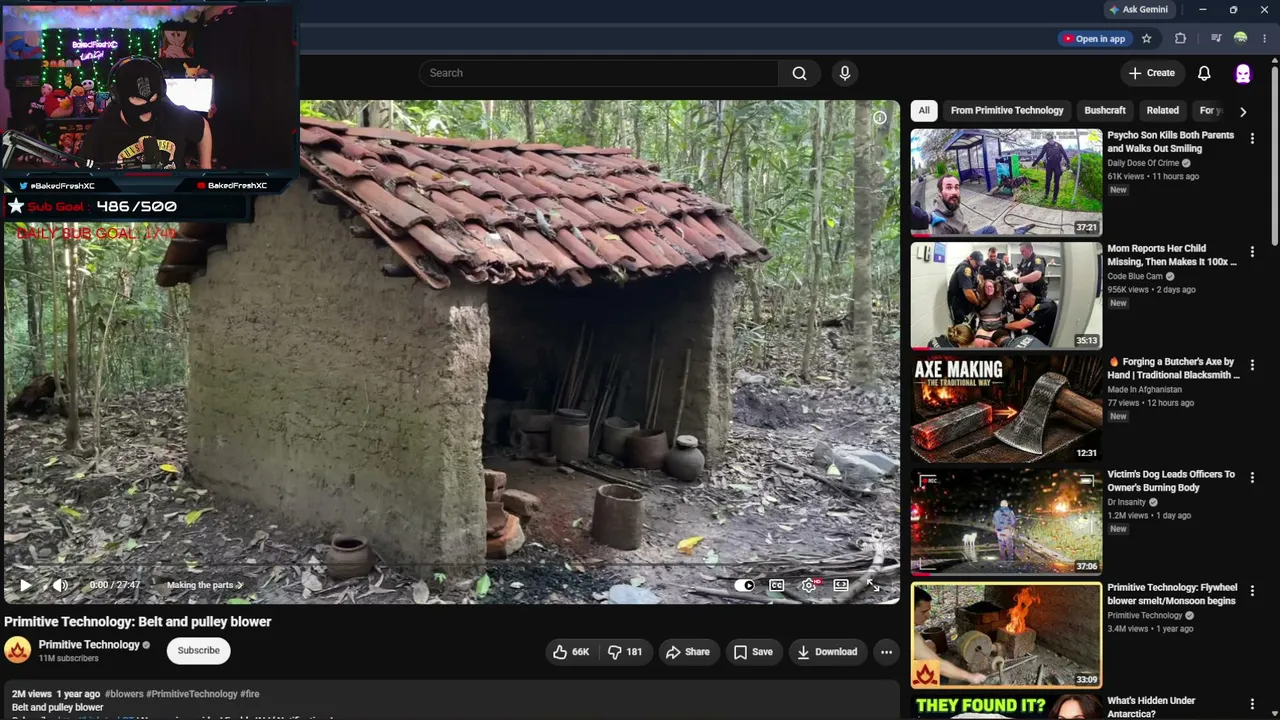Image resolution: width=1280 pixels, height=720 pixels.
Task: Open the 'Forging a Butcher's Axe by Hand' title
Action: (x=1174, y=368)
